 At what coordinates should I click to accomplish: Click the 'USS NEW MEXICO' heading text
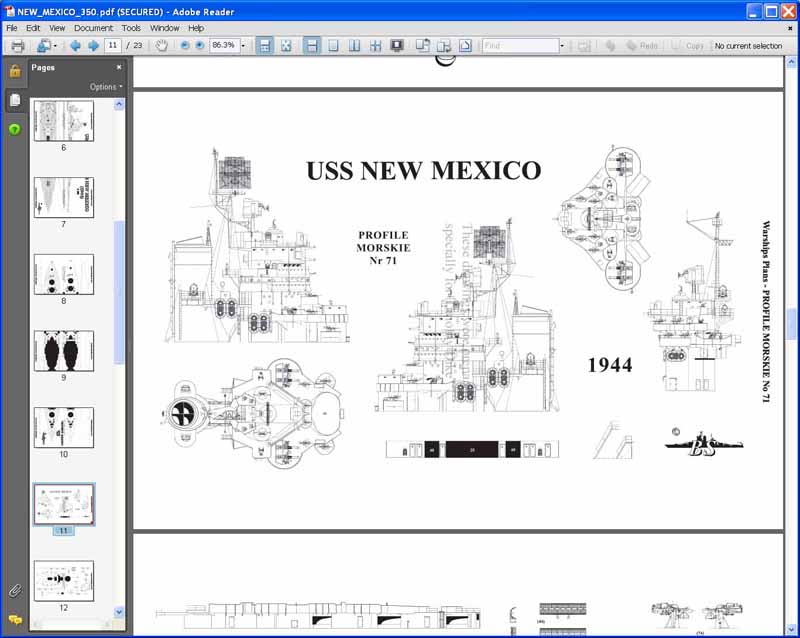[x=423, y=171]
